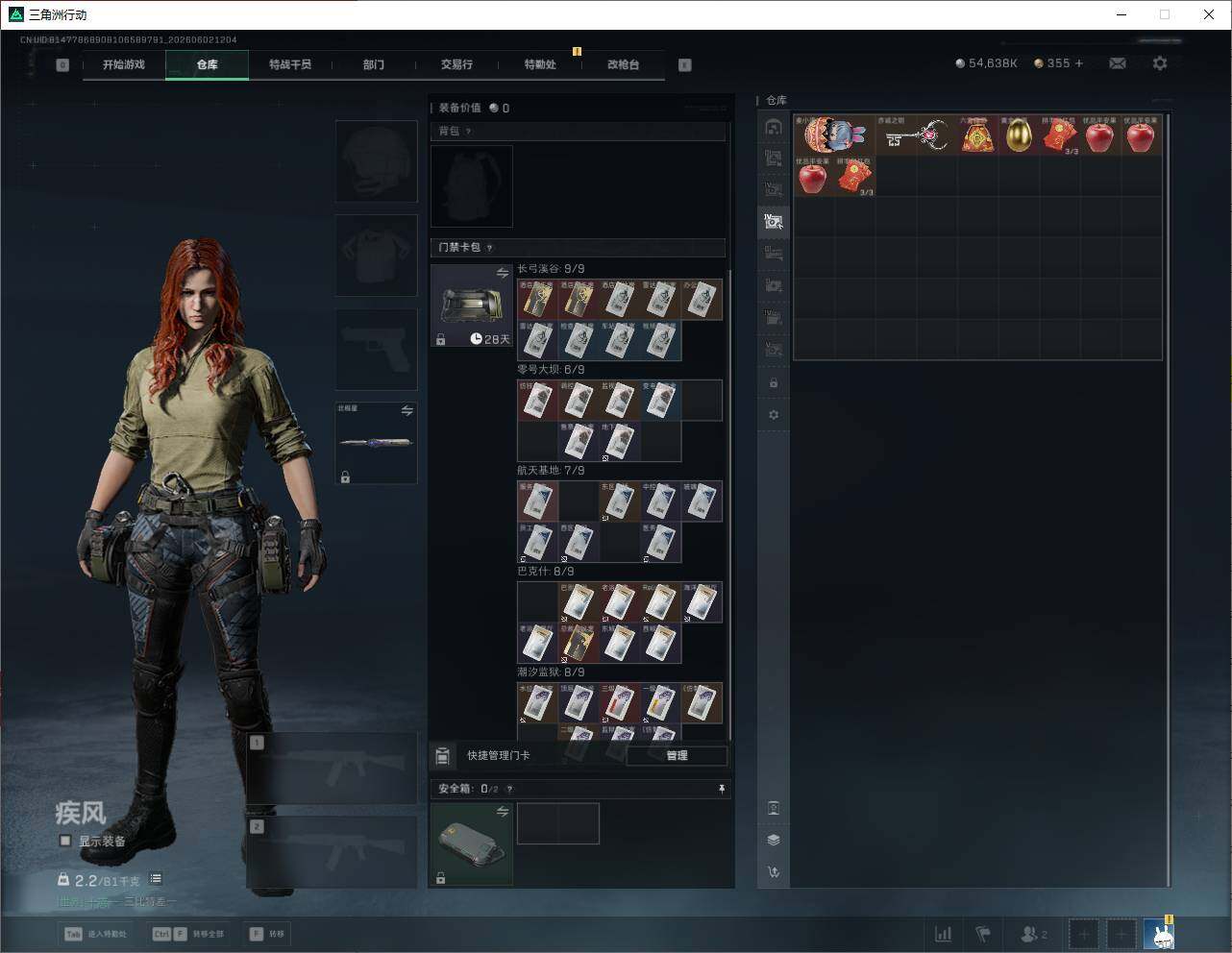Open the 开始游戏 tab
Image resolution: width=1232 pixels, height=953 pixels.
click(x=124, y=64)
